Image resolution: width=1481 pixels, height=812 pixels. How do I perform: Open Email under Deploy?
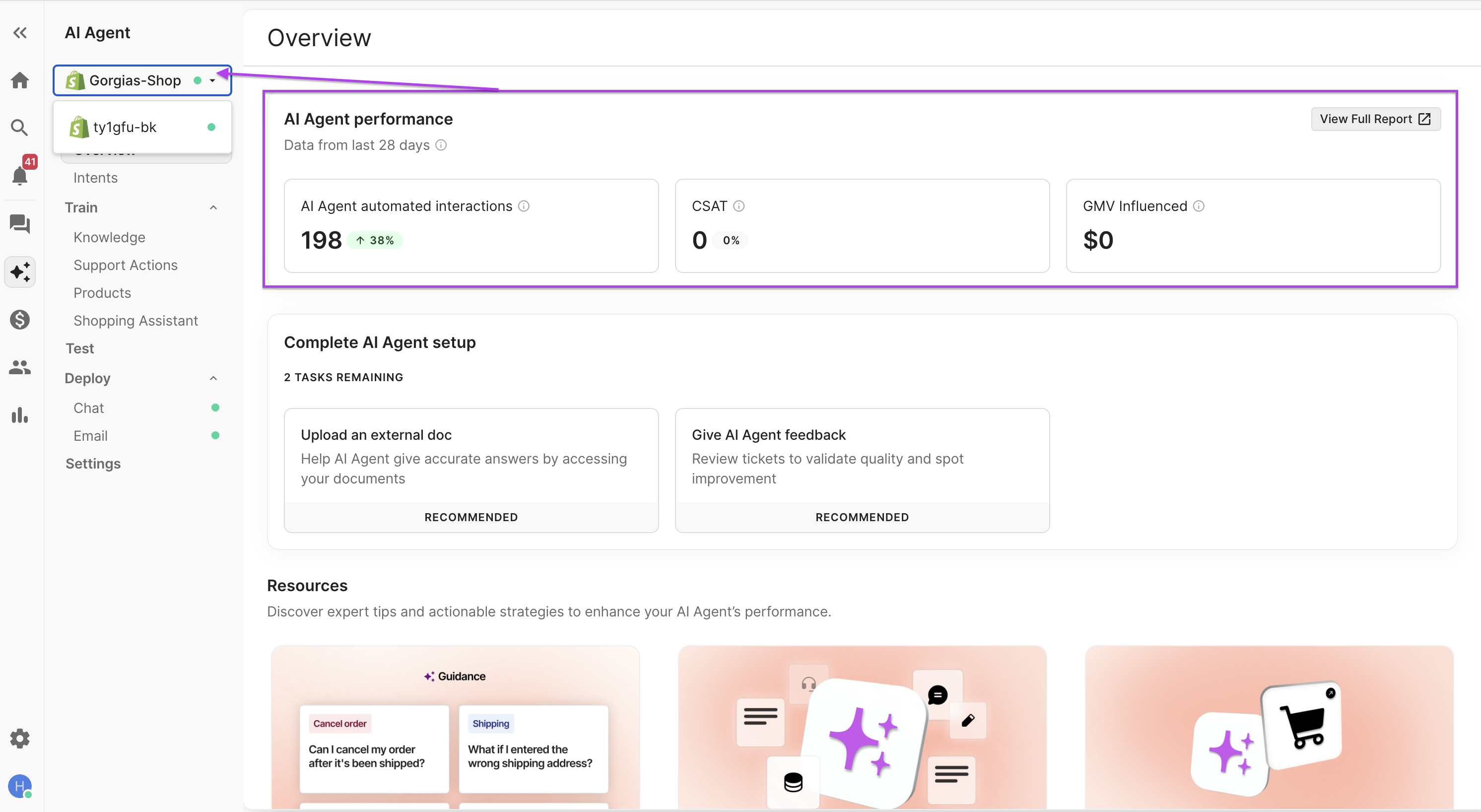tap(90, 436)
